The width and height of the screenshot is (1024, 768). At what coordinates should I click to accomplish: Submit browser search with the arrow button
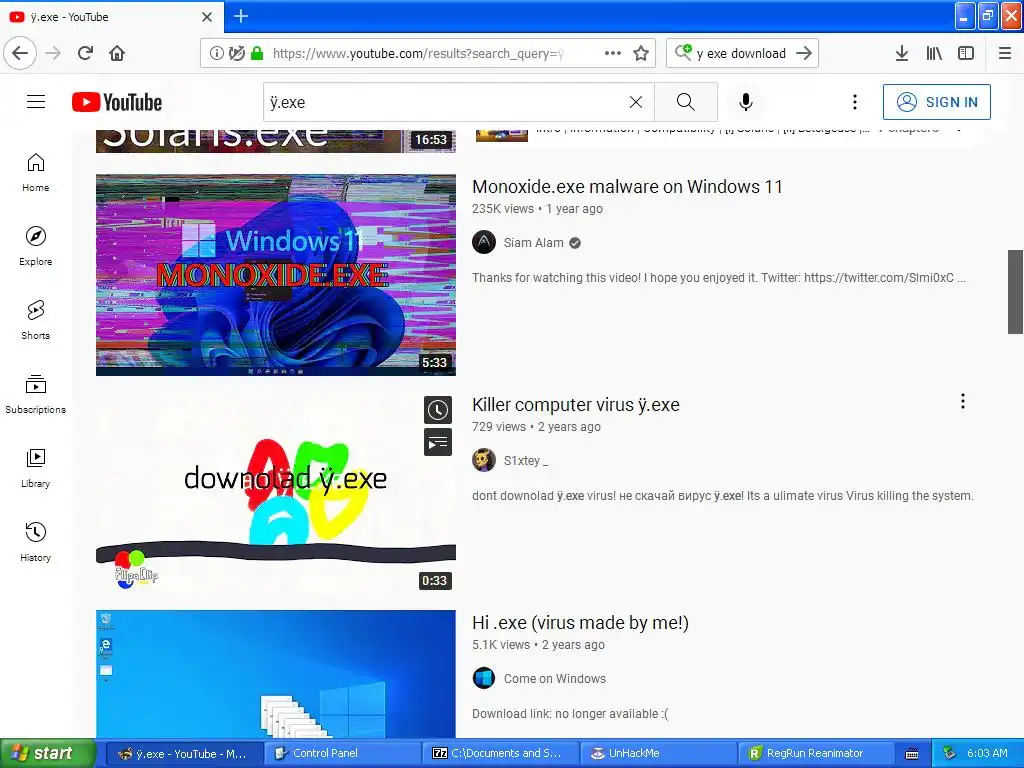[804, 53]
